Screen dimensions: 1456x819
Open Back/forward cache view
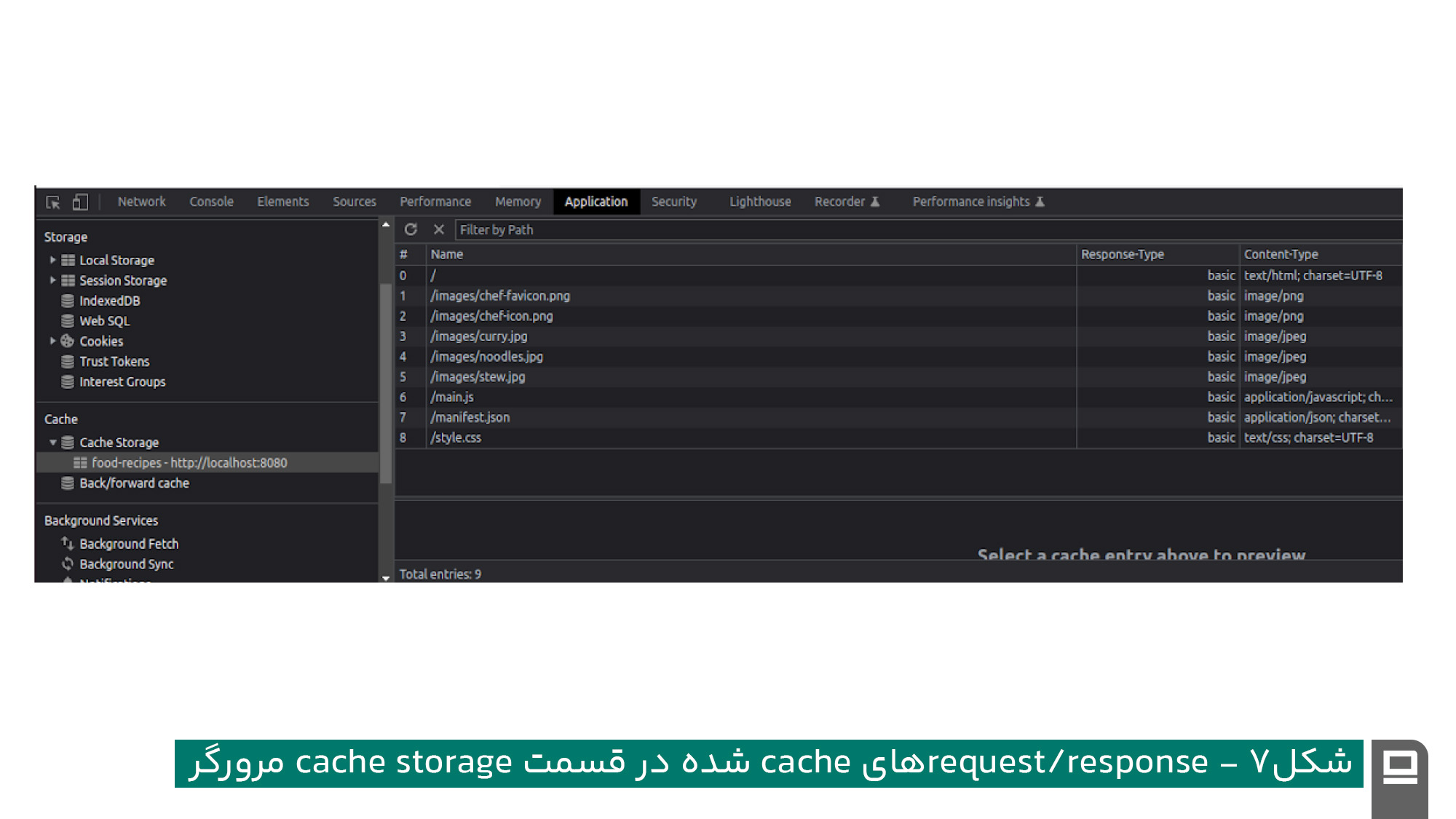[x=134, y=483]
